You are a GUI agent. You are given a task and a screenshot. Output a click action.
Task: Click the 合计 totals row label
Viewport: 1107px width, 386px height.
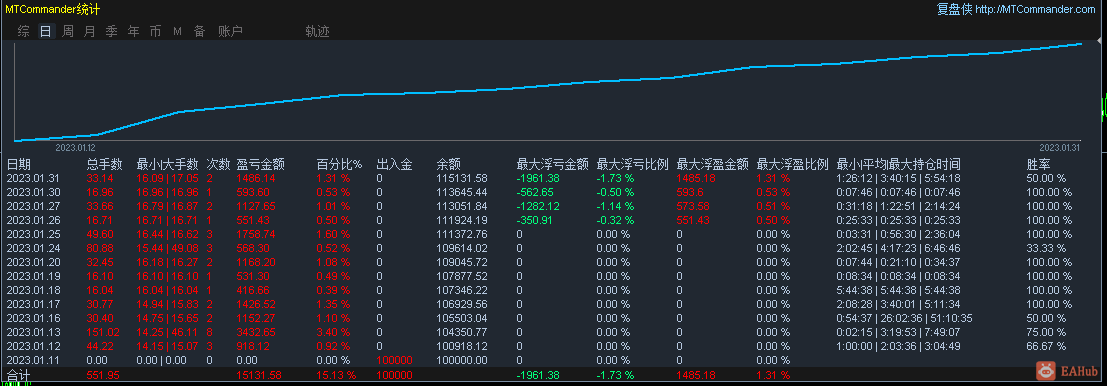point(19,375)
